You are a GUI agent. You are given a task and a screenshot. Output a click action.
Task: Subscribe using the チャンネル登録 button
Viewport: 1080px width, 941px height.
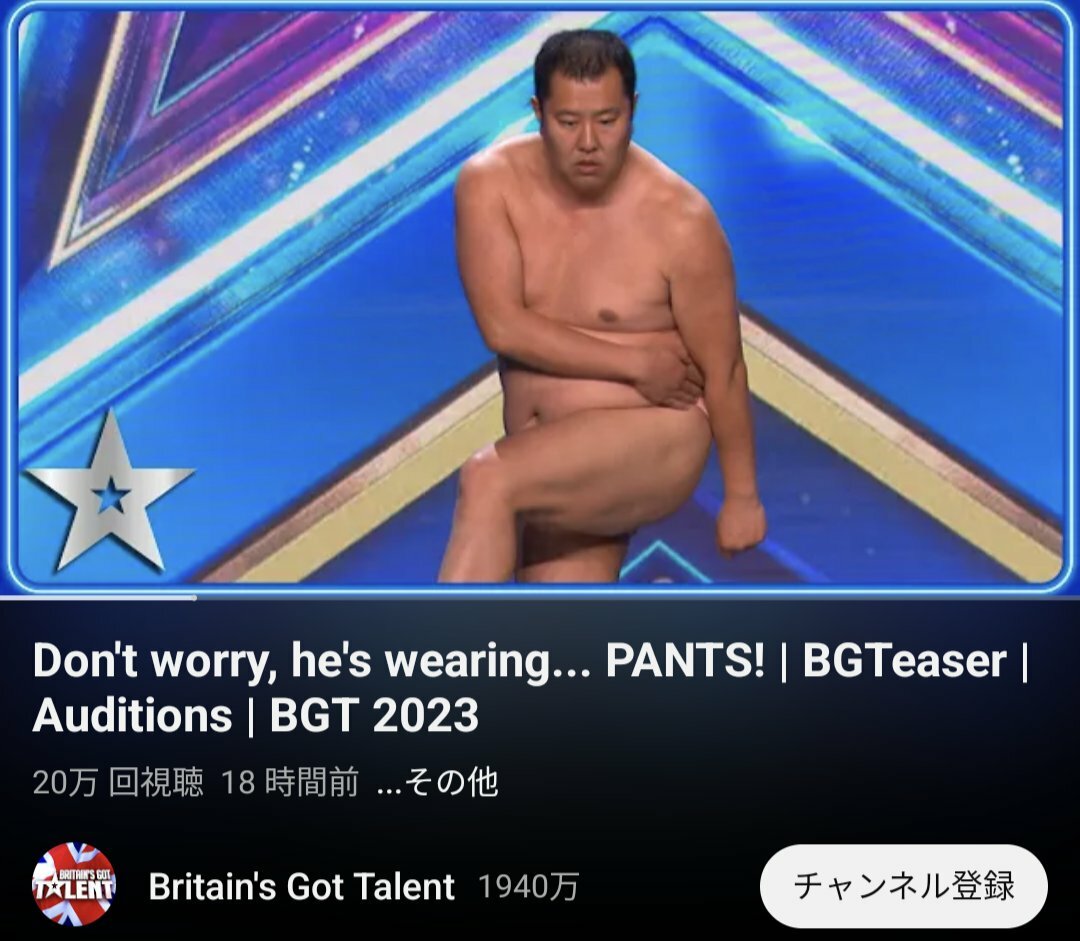[x=904, y=885]
